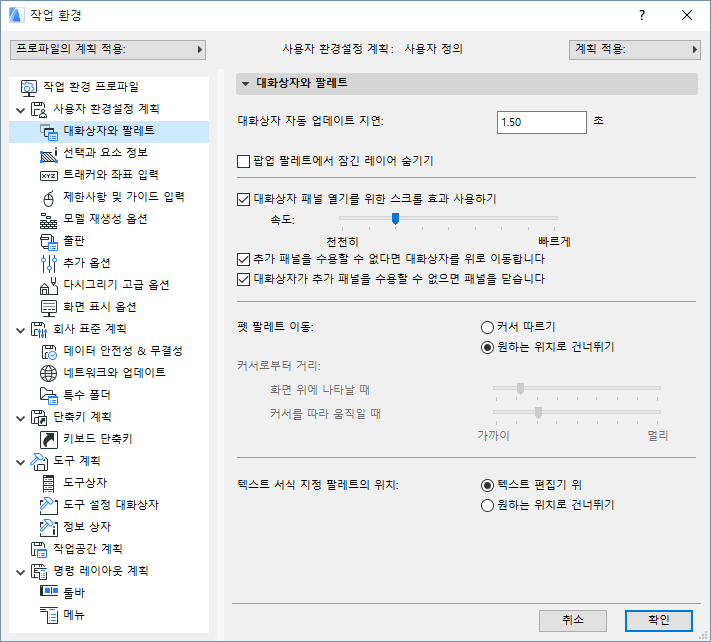Click the 선택과 요소 정보 icon
The height and width of the screenshot is (642, 711).
click(x=49, y=154)
